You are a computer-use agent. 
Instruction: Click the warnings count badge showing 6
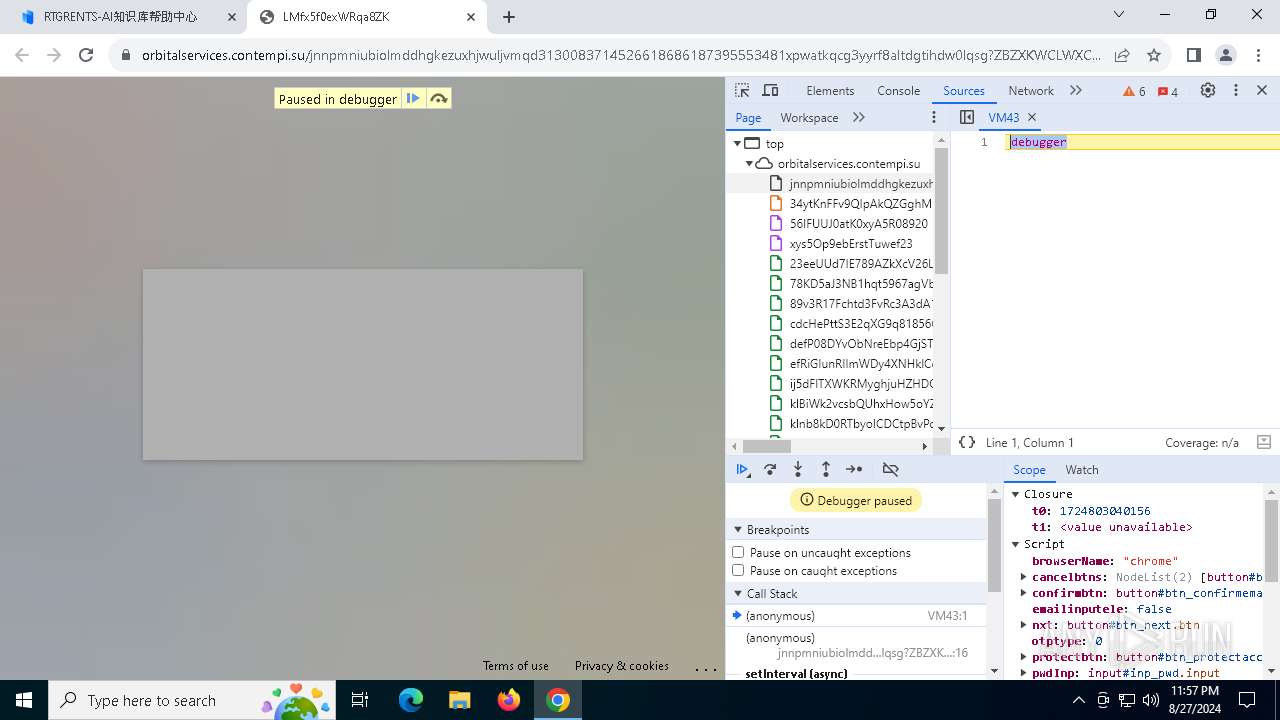click(1135, 91)
